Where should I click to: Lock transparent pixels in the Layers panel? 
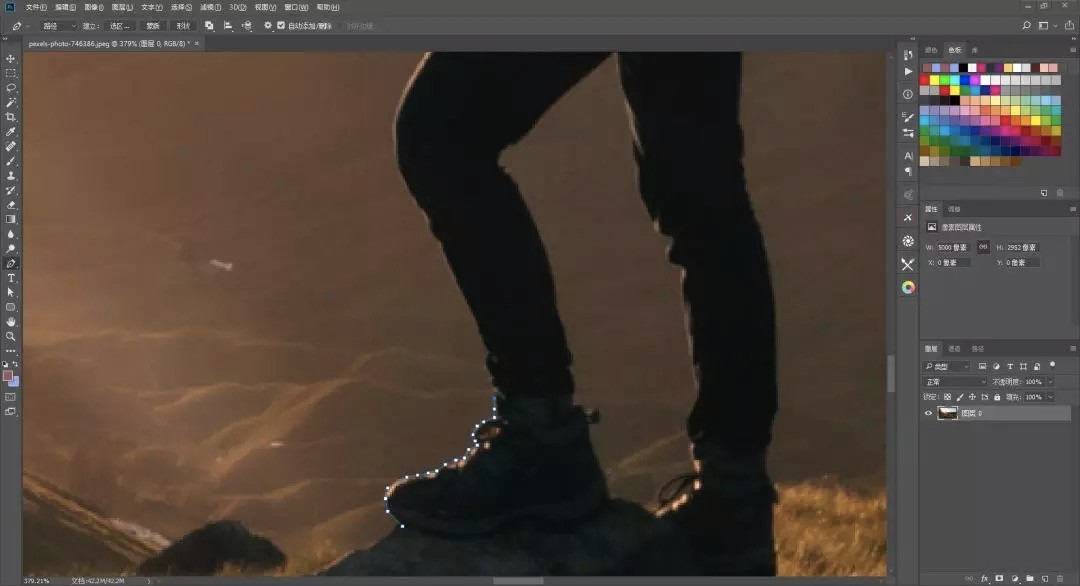(x=948, y=397)
